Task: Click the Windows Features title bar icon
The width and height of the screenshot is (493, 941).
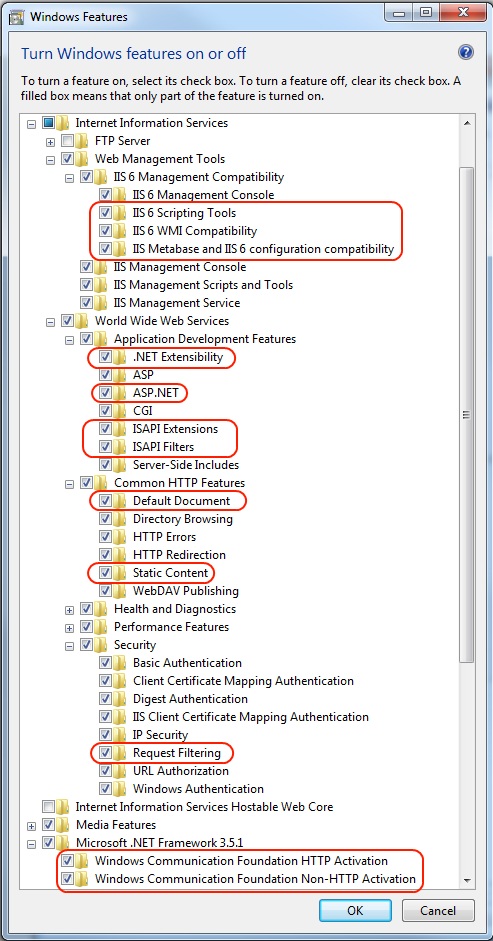Action: coord(17,16)
